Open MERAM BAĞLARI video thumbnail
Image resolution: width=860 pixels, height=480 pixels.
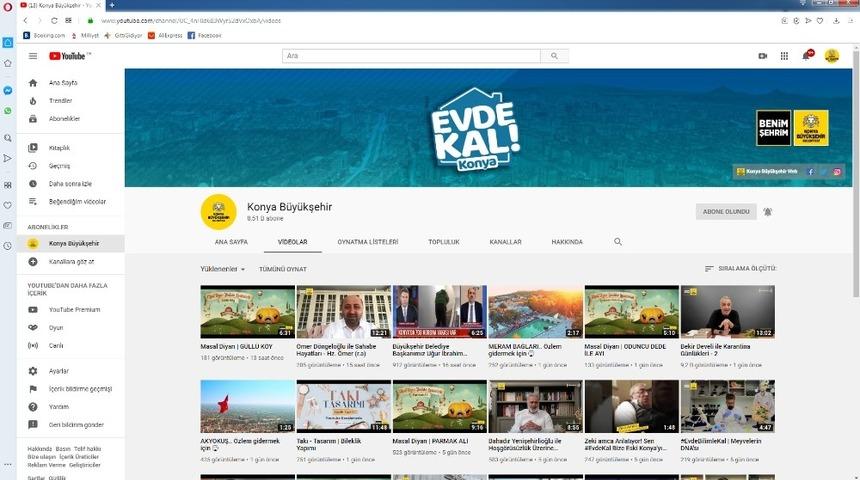tap(535, 312)
